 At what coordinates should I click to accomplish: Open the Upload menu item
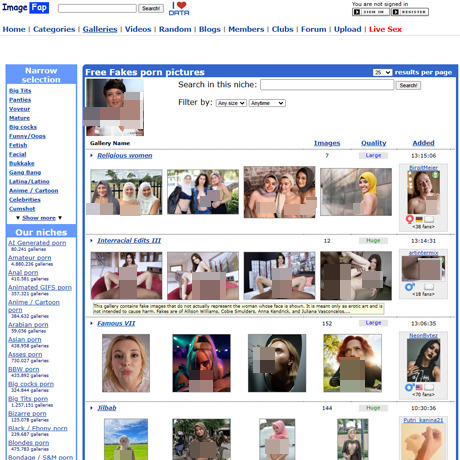coord(348,29)
